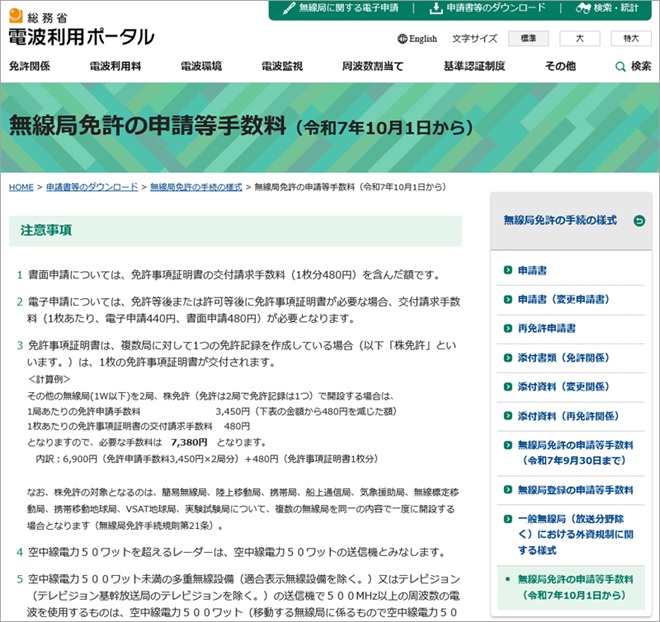
Task: Open the 申請書（変更申請書） sidebar link
Action: (x=563, y=299)
